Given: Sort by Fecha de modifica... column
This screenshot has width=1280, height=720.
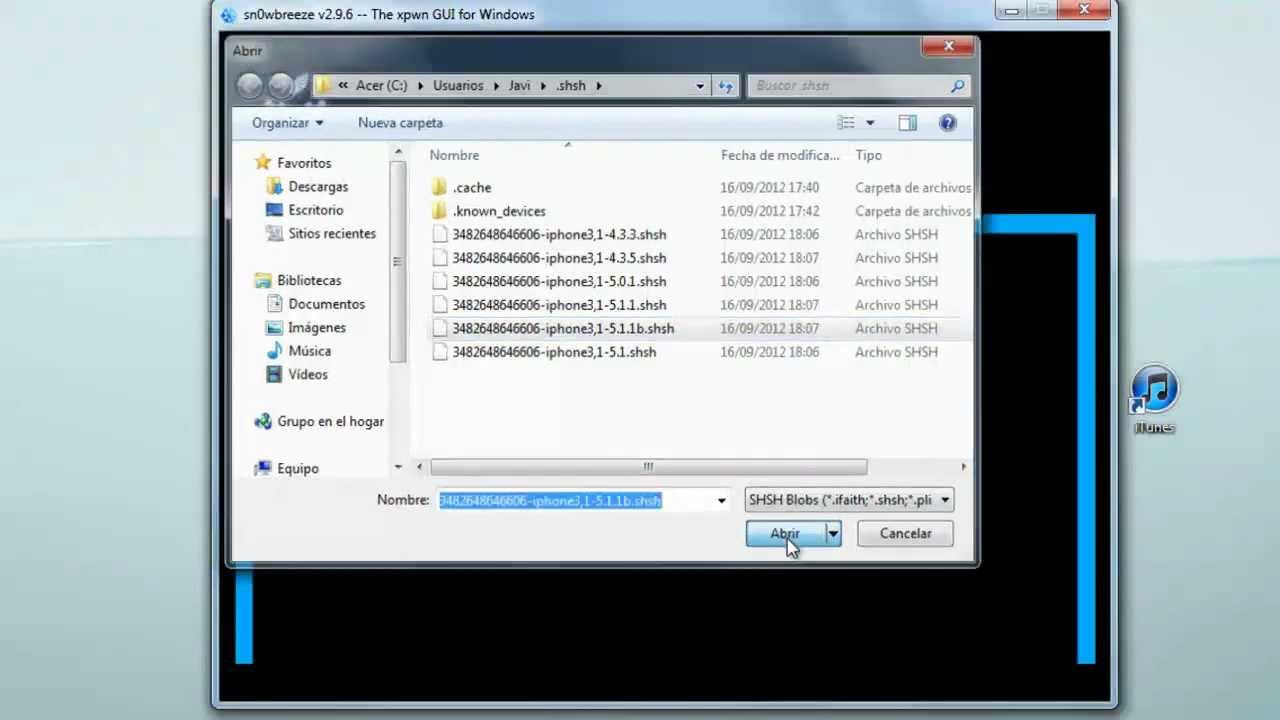Looking at the screenshot, I should pyautogui.click(x=780, y=155).
